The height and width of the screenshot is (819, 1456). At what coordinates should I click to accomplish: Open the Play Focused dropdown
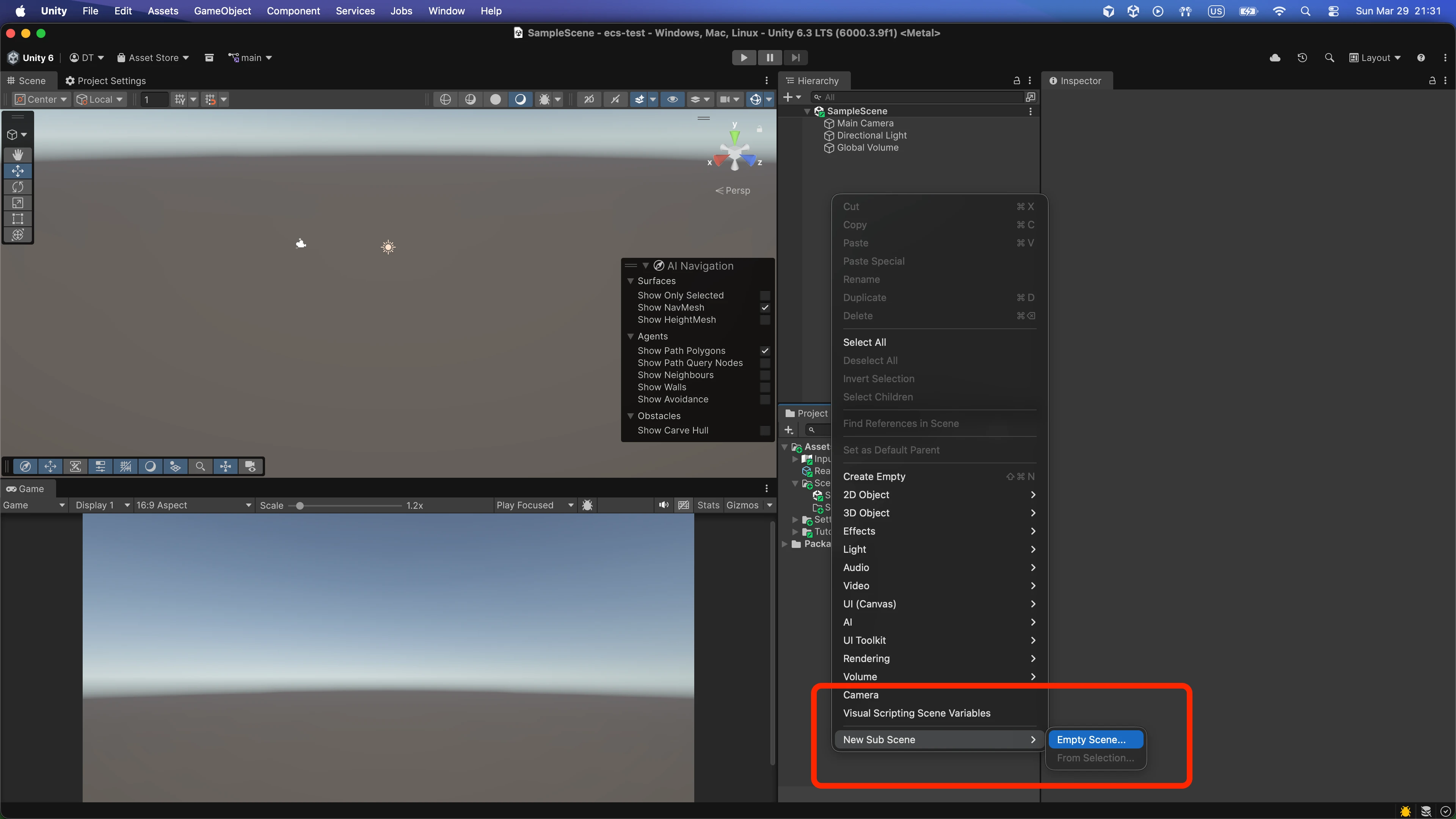pos(535,505)
